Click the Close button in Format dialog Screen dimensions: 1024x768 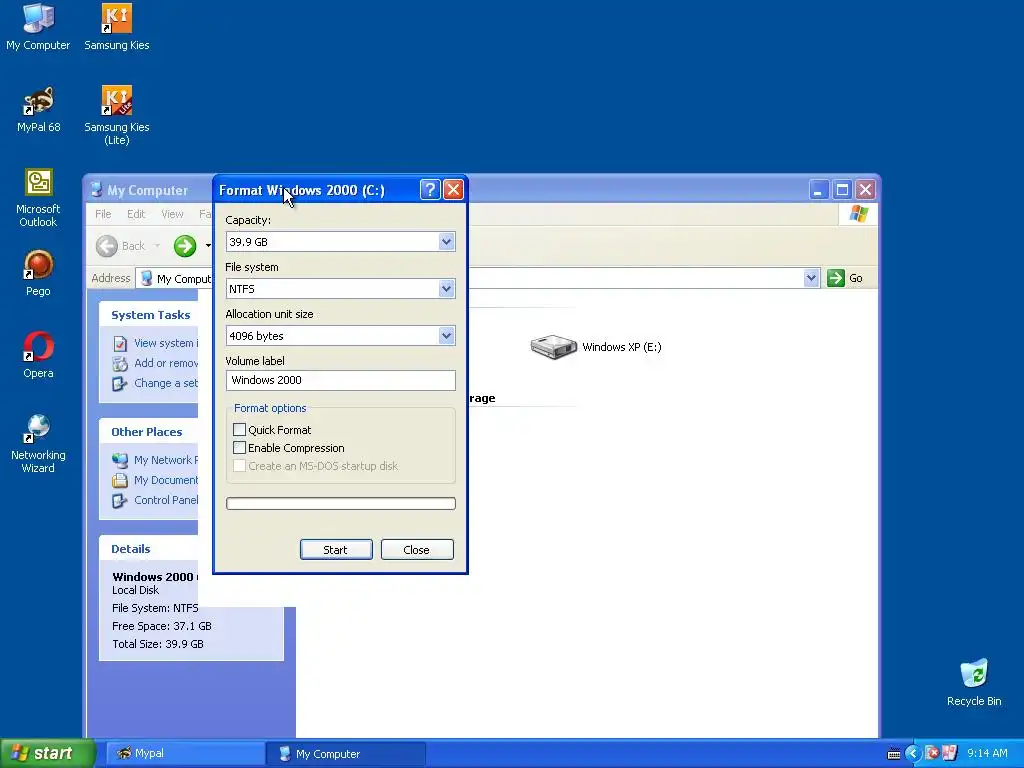417,550
